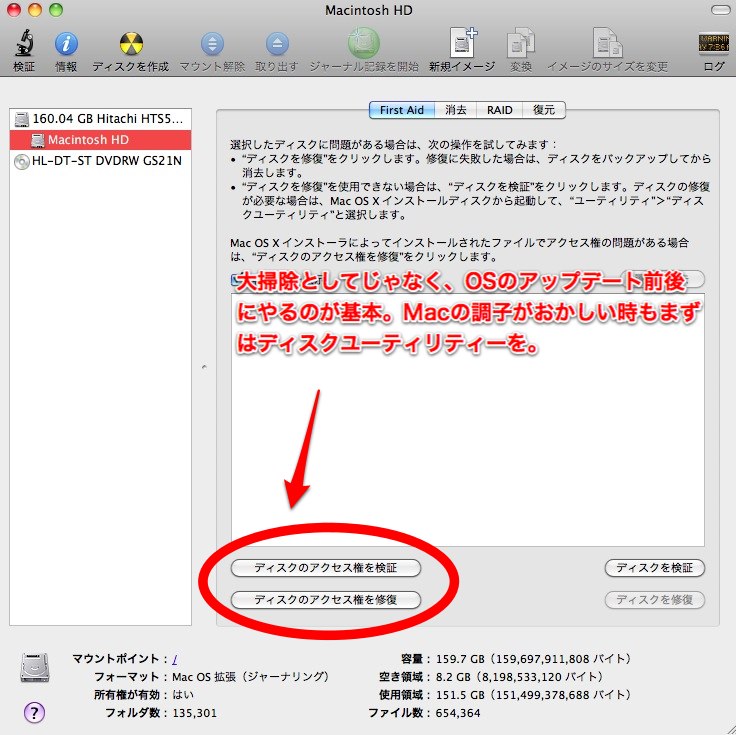Open the 復元 (Restore) tab
This screenshot has height=735, width=736.
coord(544,110)
